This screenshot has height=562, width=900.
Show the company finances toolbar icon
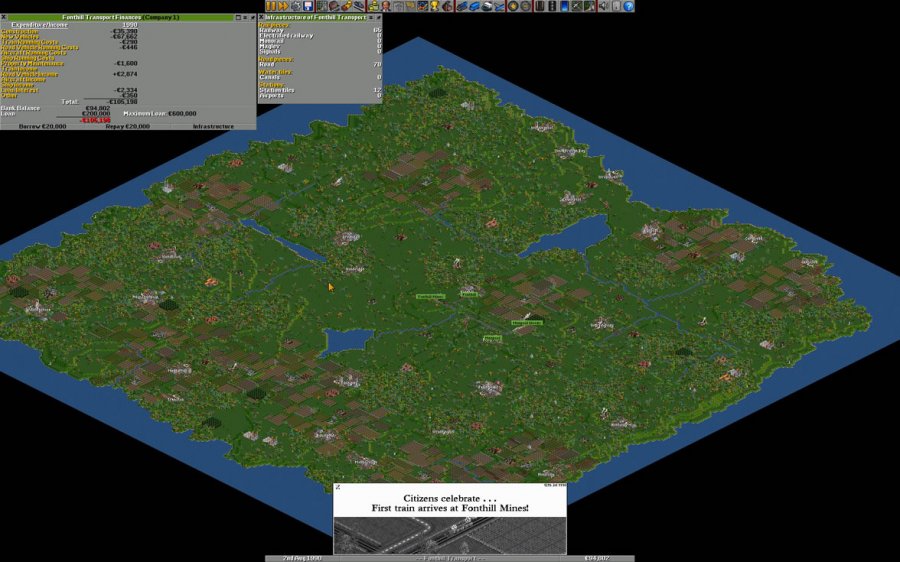click(373, 6)
